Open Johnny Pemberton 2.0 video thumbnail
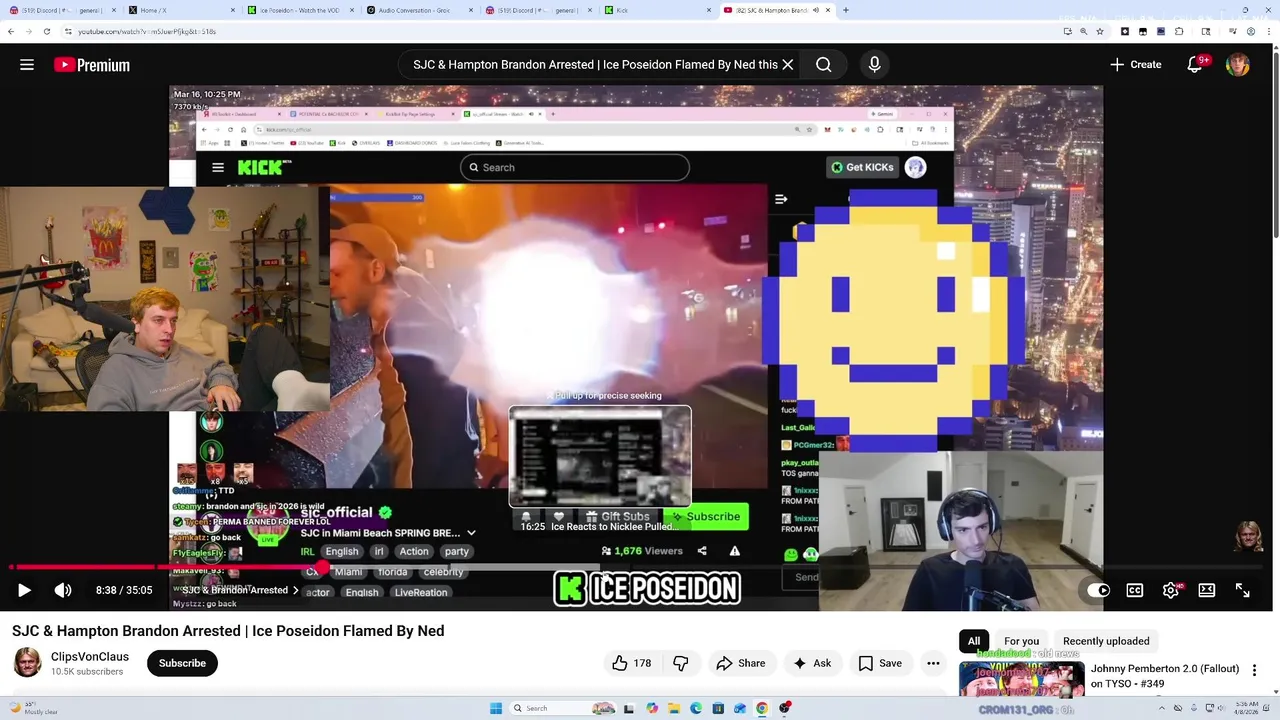The height and width of the screenshot is (720, 1280). pyautogui.click(x=1021, y=678)
